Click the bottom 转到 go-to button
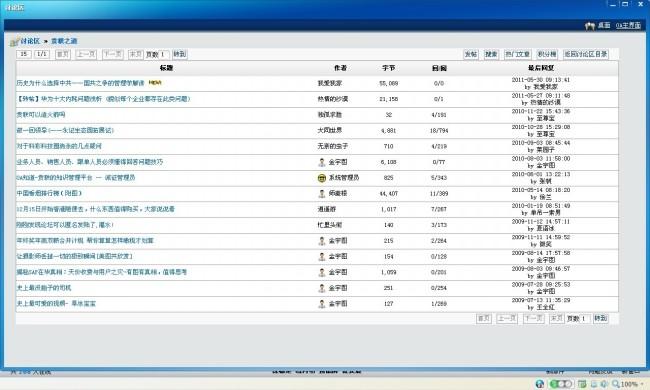 [600, 318]
